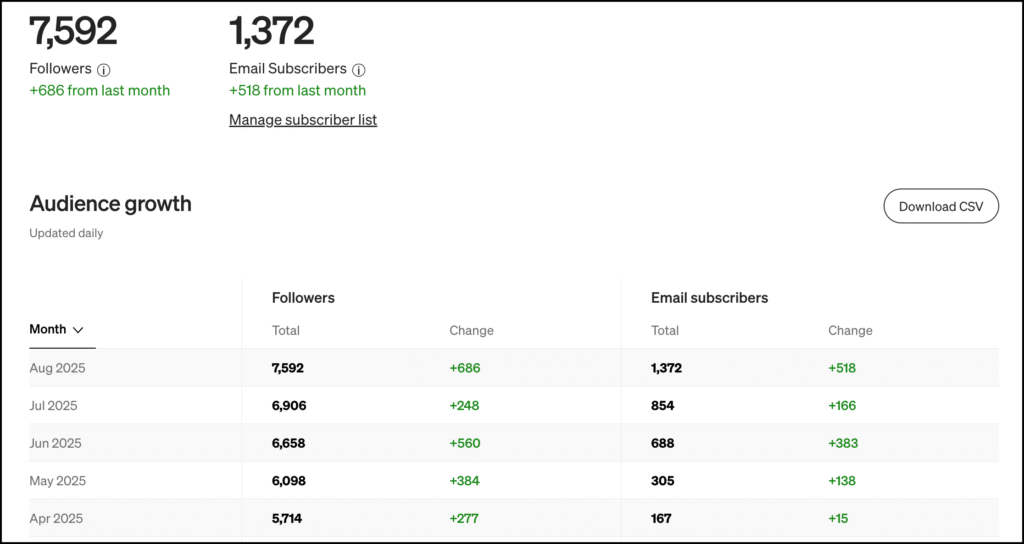1024x544 pixels.
Task: Click the Jun 2025 month cell
Action: point(56,443)
